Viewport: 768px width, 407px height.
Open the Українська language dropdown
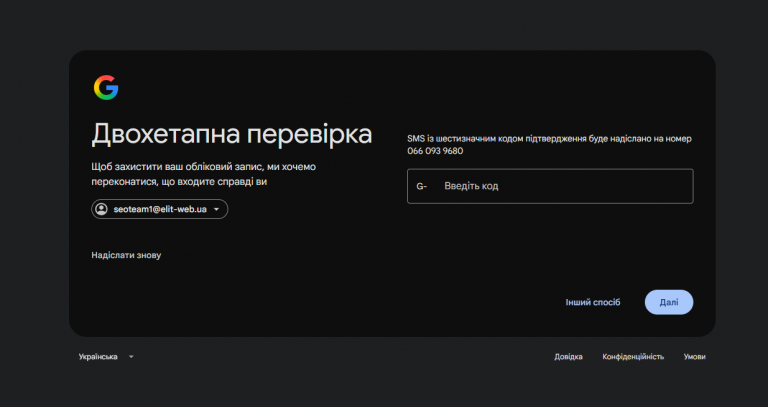(106, 357)
